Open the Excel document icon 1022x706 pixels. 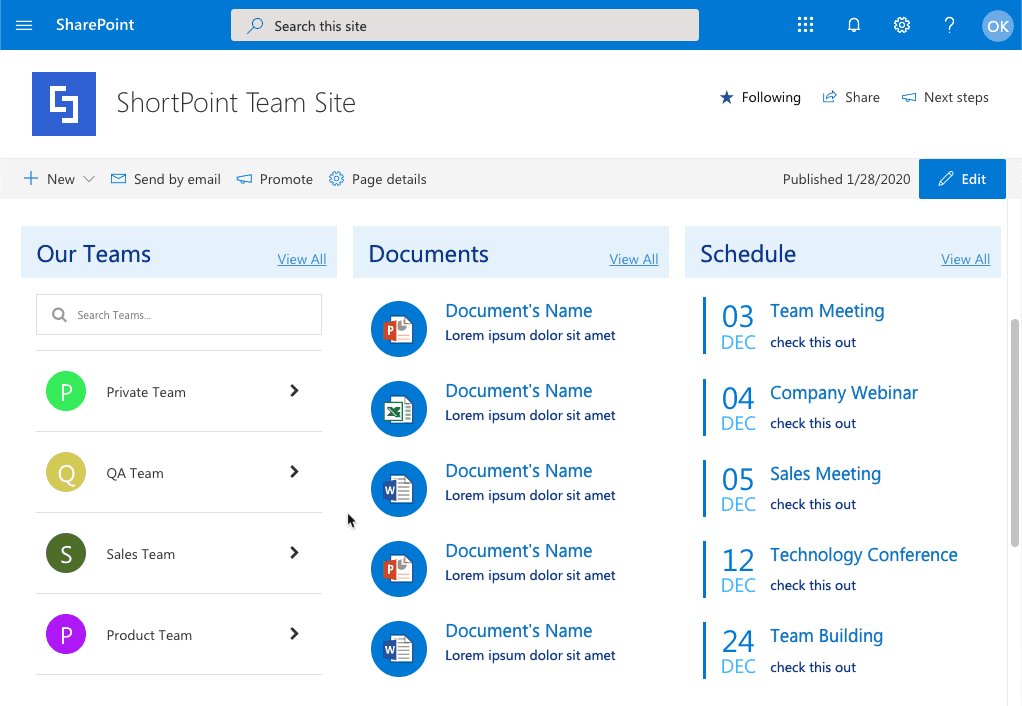[399, 409]
